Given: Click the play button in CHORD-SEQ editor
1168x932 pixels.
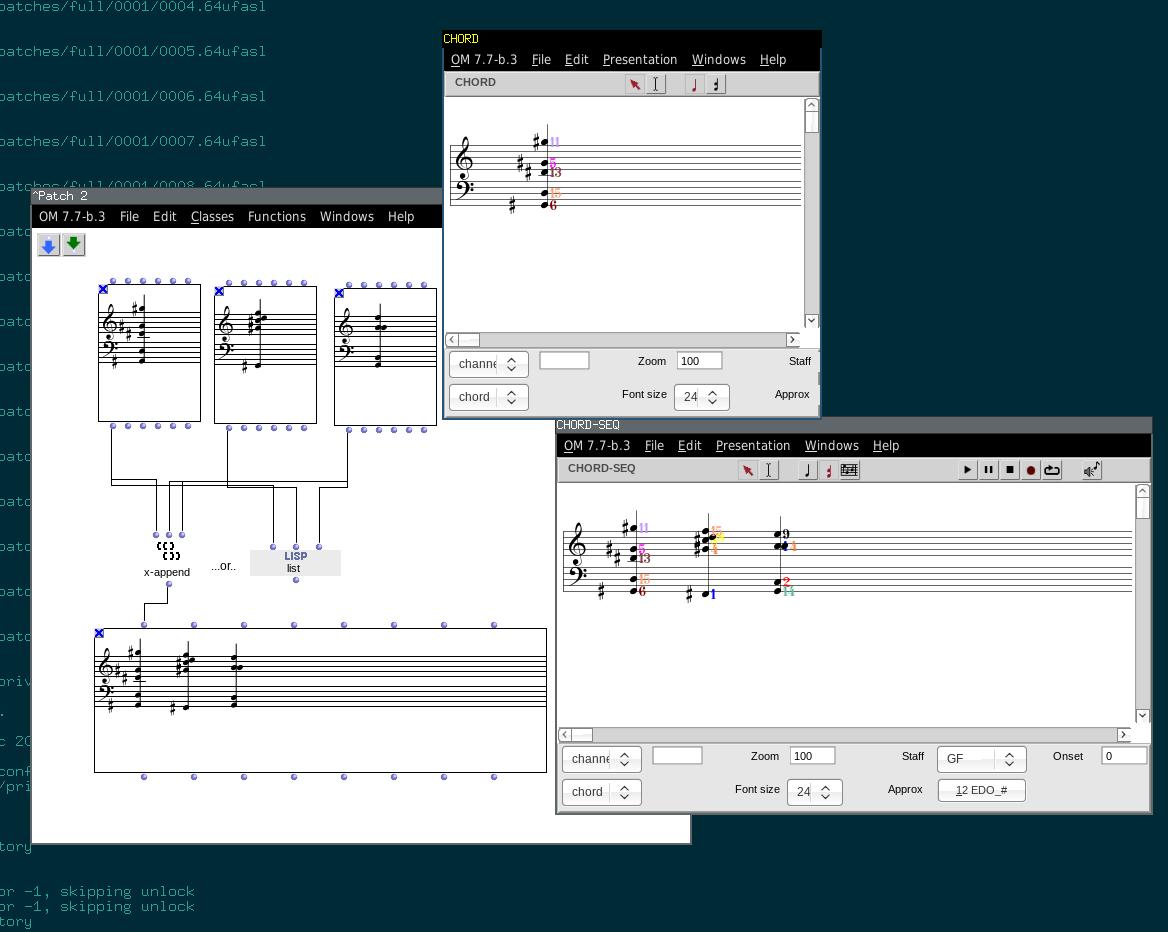Looking at the screenshot, I should [x=967, y=470].
